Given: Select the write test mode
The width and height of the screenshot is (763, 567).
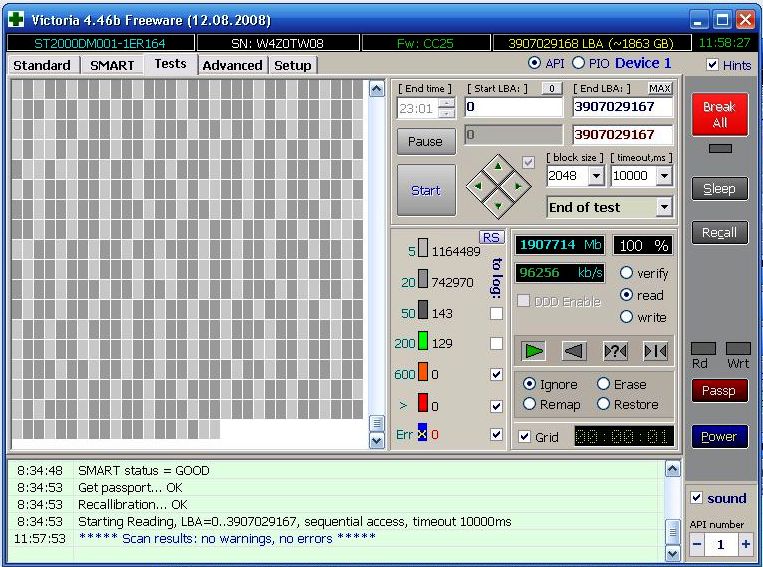Looking at the screenshot, I should point(626,317).
